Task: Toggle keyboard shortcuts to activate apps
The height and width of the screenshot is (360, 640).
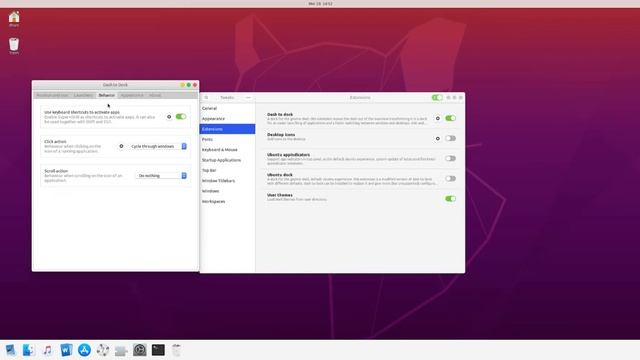Action: tap(181, 117)
